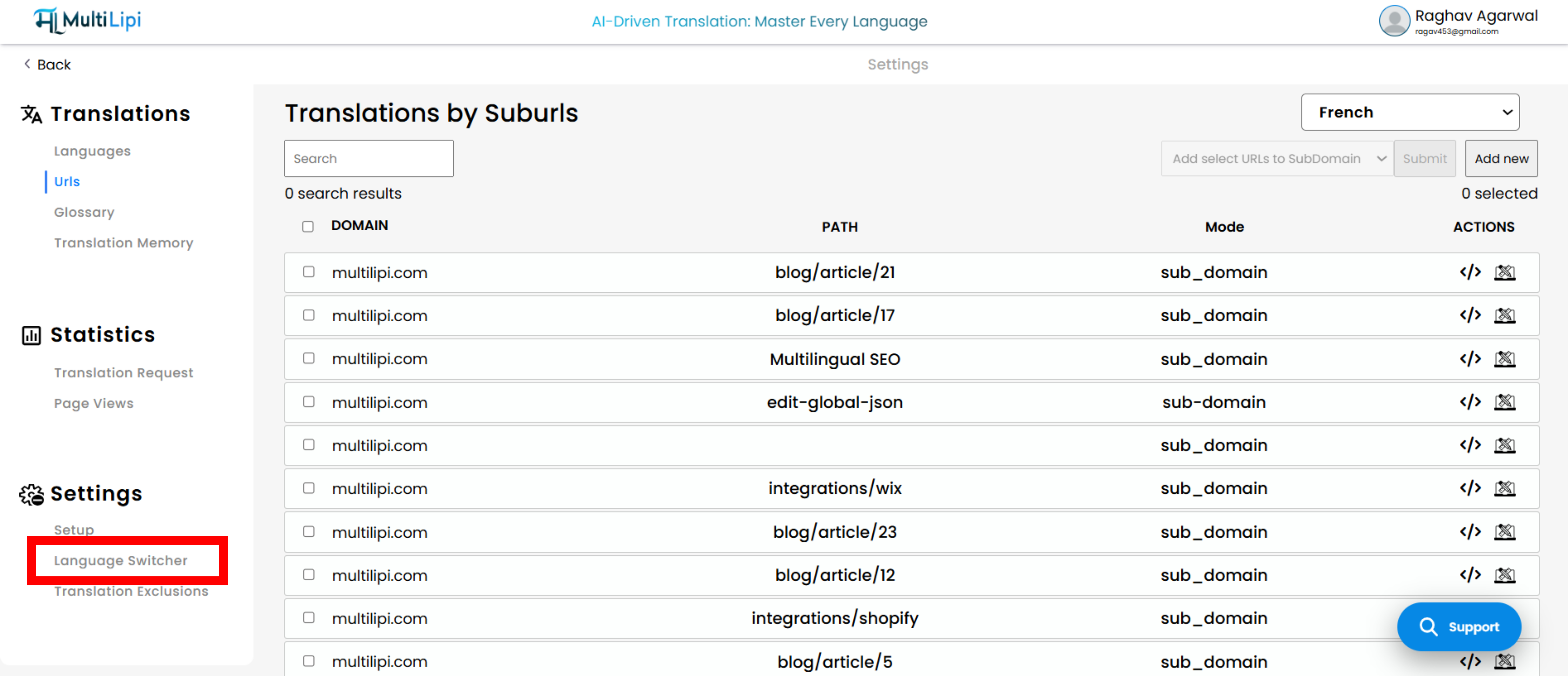Viewport: 1568px width, 677px height.
Task: Delete the blog/article/21 row
Action: coord(1505,272)
